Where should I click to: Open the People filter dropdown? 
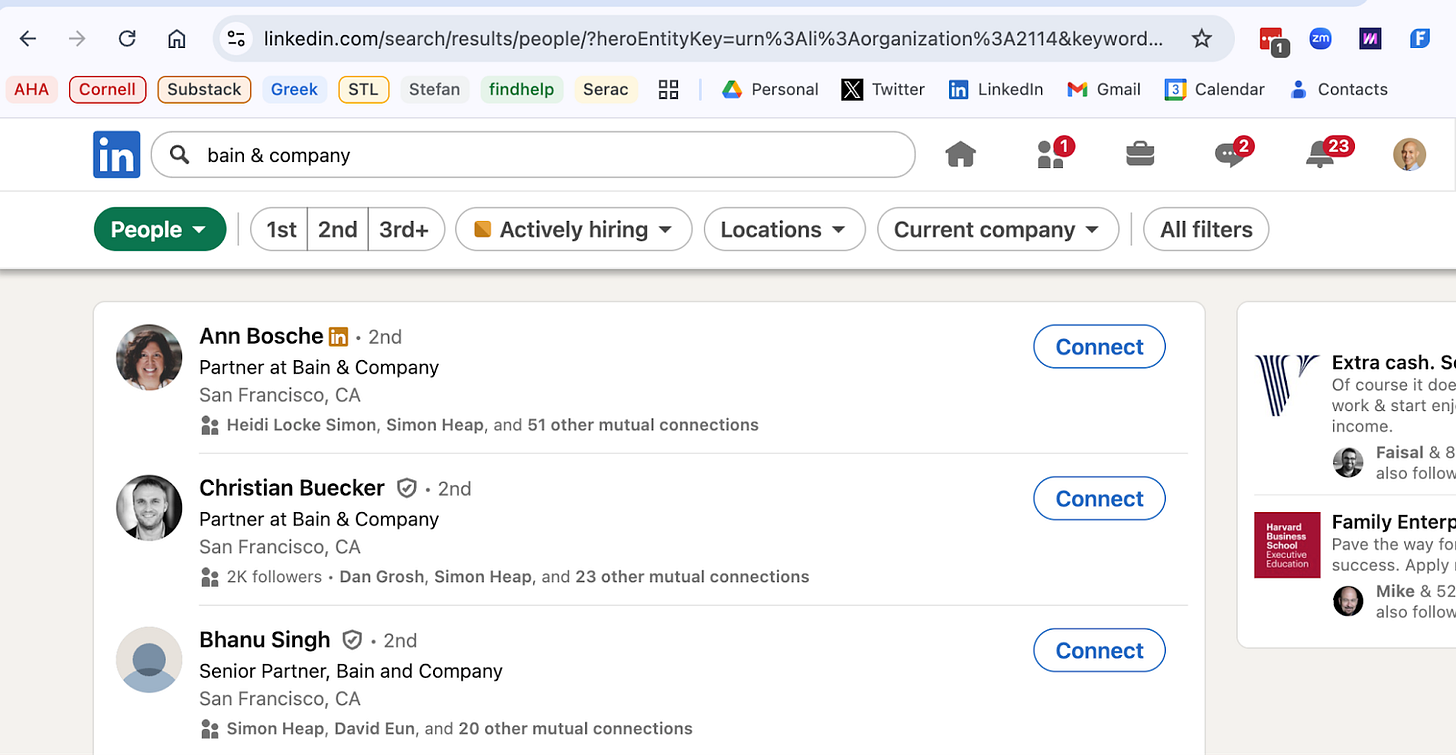pyautogui.click(x=160, y=230)
